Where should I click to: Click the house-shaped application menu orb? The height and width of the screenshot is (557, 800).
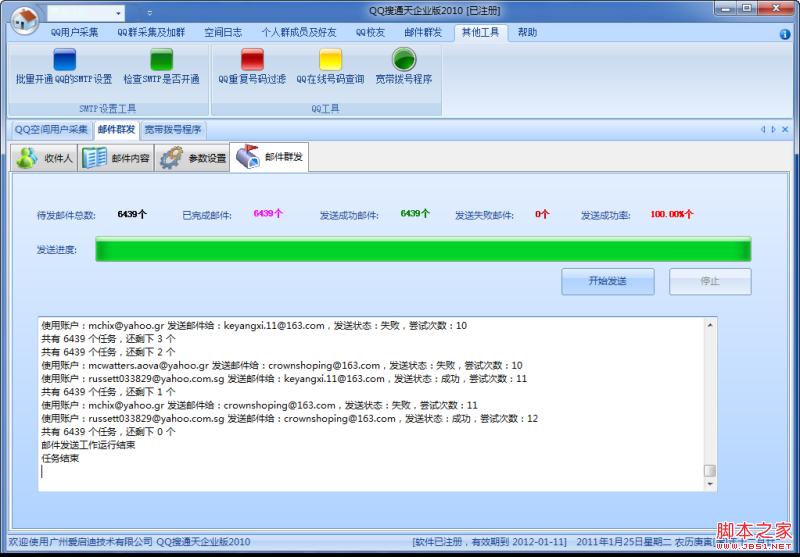[x=24, y=20]
